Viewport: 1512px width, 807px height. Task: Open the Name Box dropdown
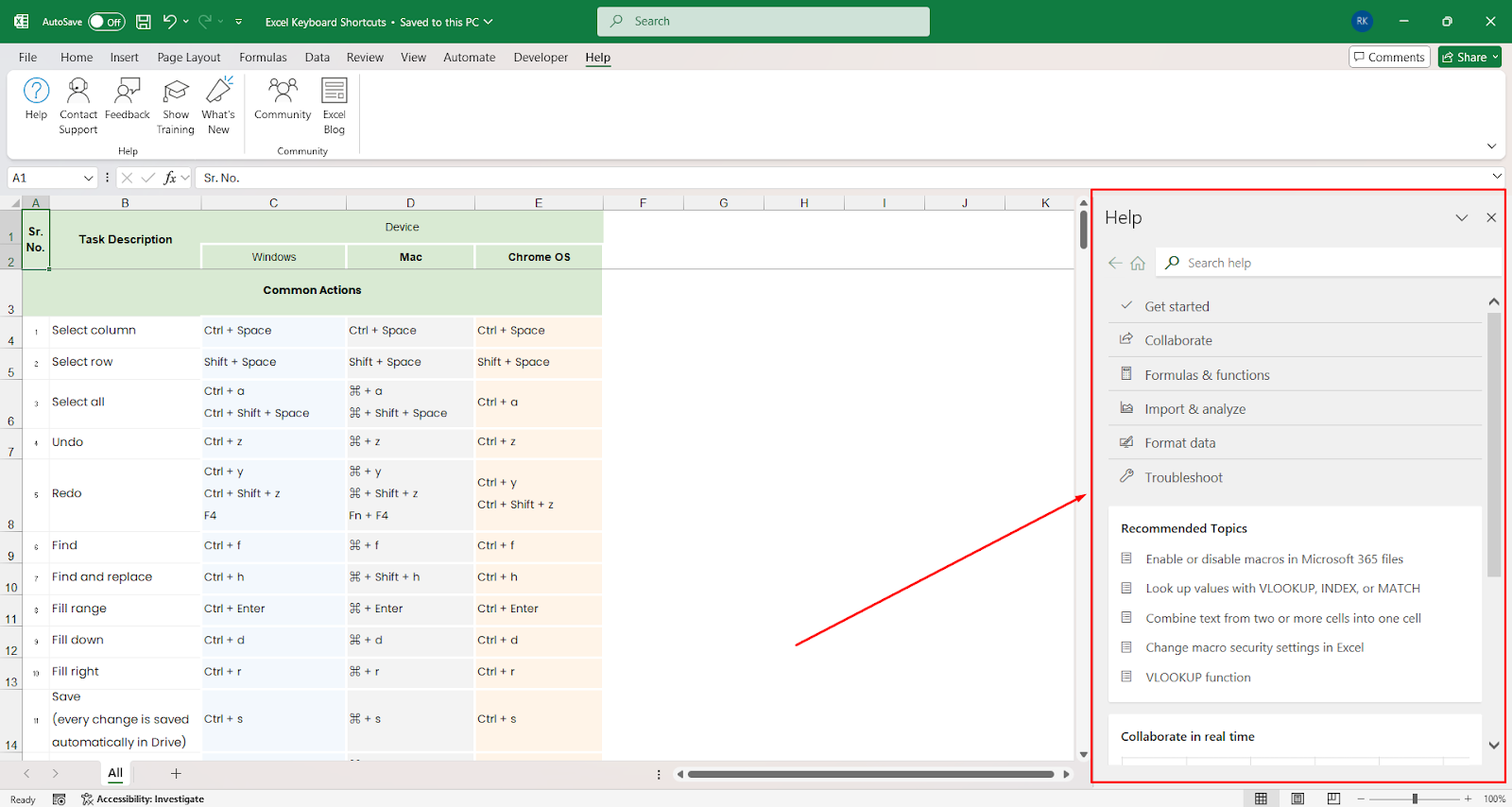point(88,178)
